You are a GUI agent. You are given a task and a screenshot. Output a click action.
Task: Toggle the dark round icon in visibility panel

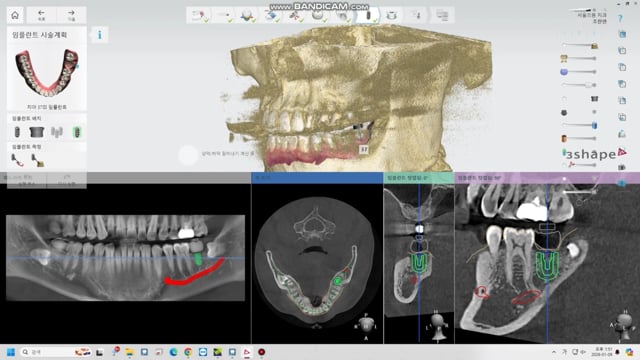tap(564, 112)
